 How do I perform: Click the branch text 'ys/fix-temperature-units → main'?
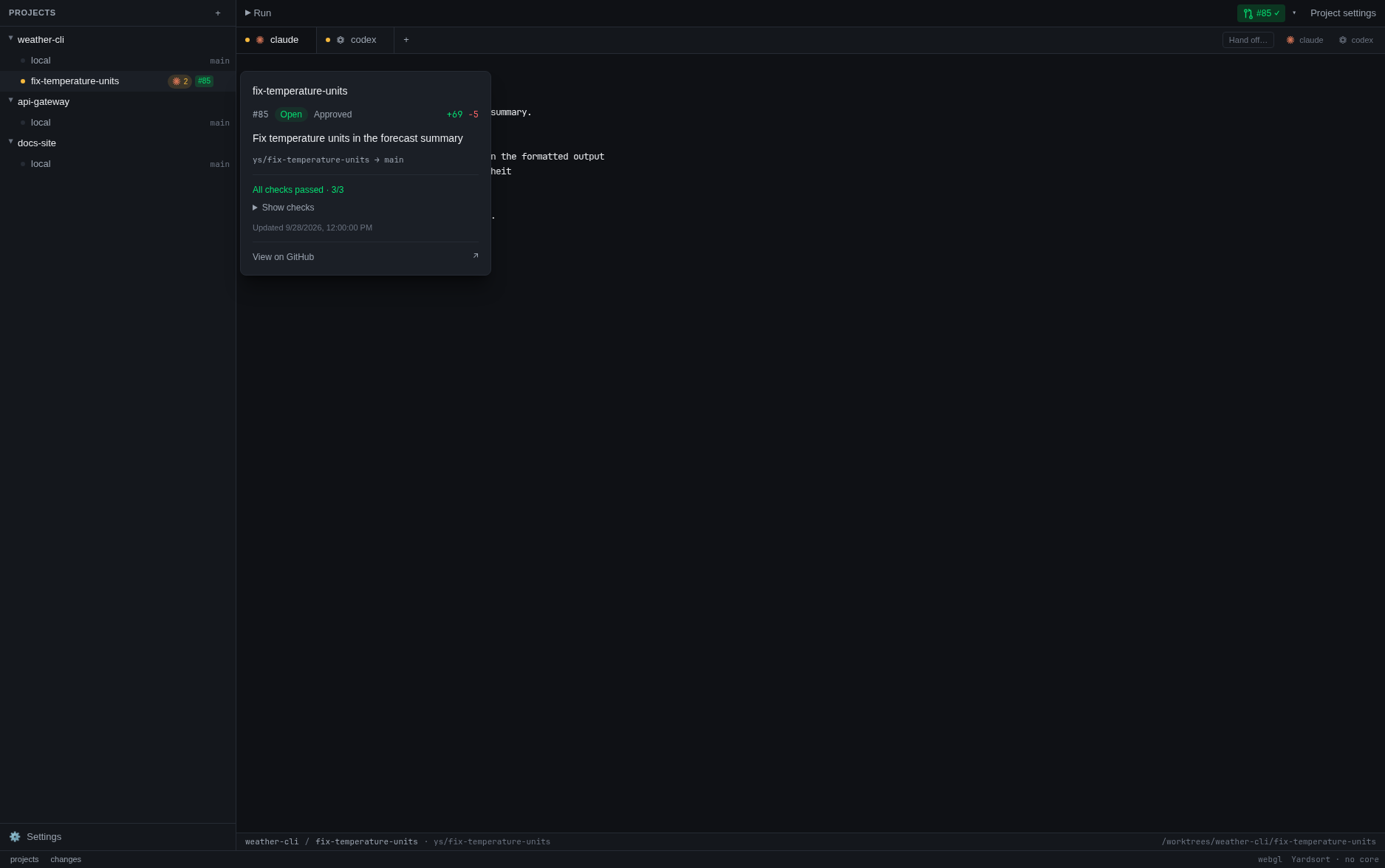click(328, 160)
